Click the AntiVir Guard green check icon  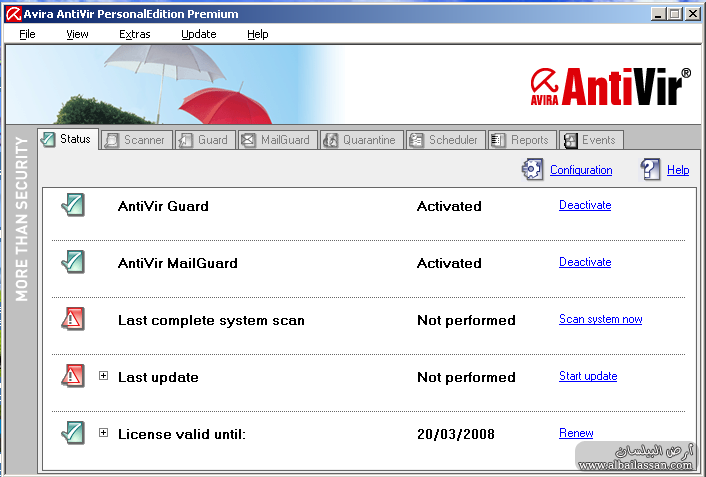click(73, 205)
